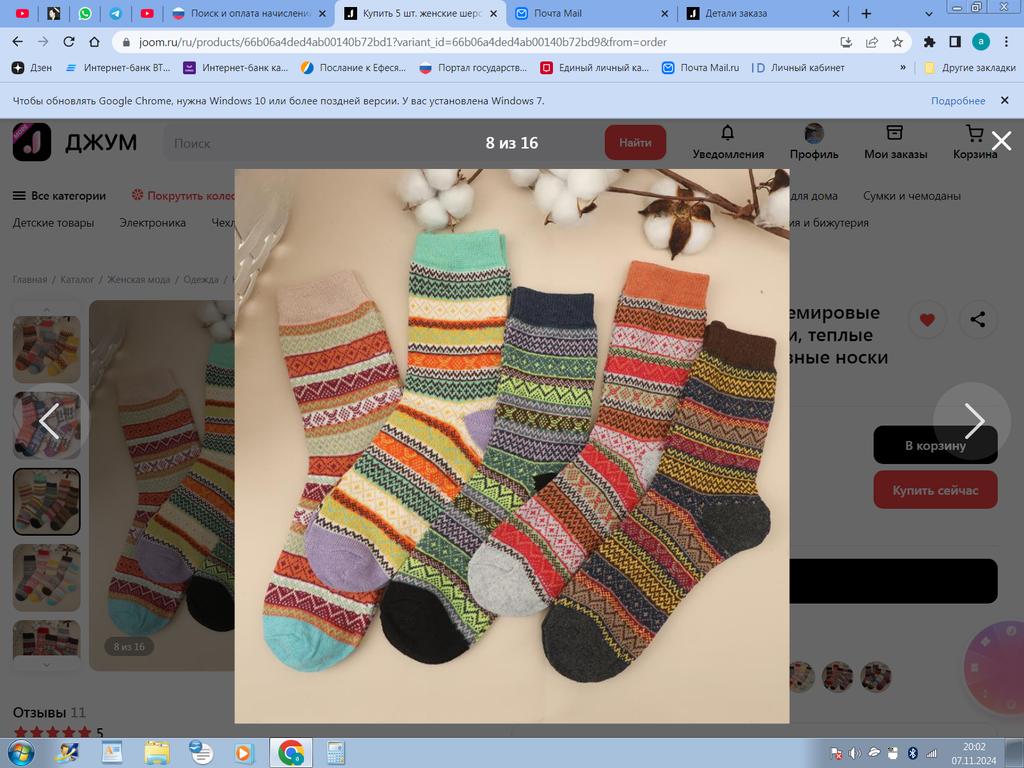Viewport: 1024px width, 768px height.
Task: Click volume icon in system tray
Action: point(855,754)
